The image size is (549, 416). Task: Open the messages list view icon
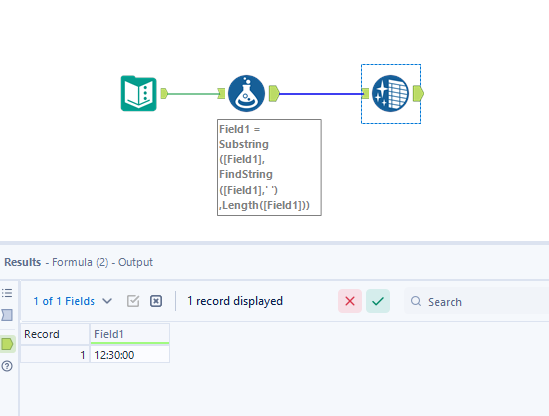tap(7, 293)
